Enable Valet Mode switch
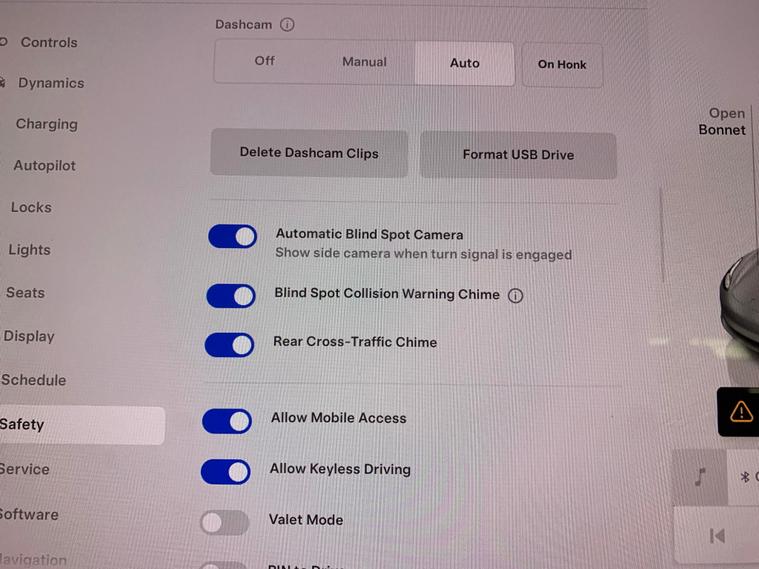Image resolution: width=759 pixels, height=569 pixels. tap(225, 523)
